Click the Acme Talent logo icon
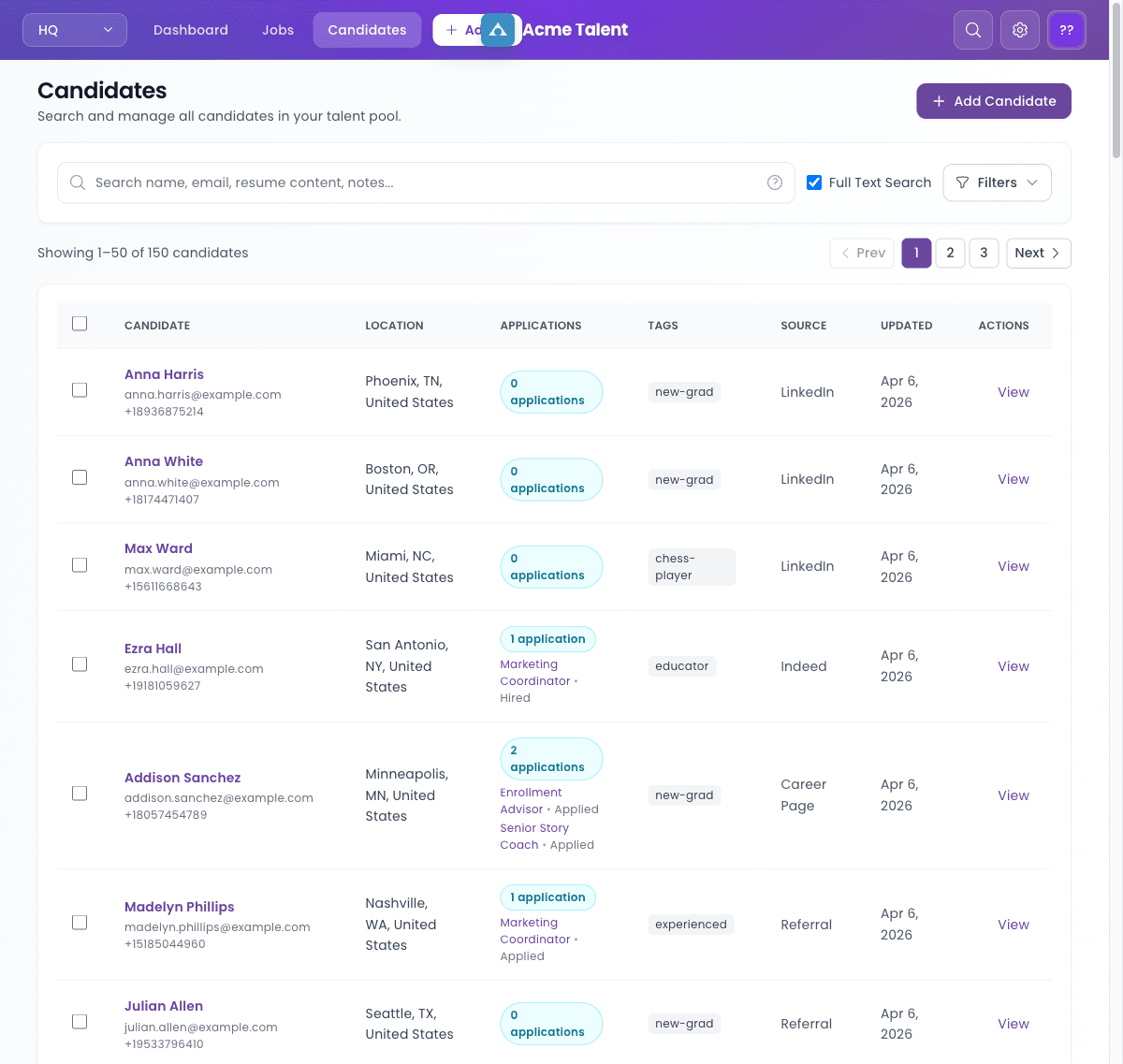 pyautogui.click(x=498, y=30)
